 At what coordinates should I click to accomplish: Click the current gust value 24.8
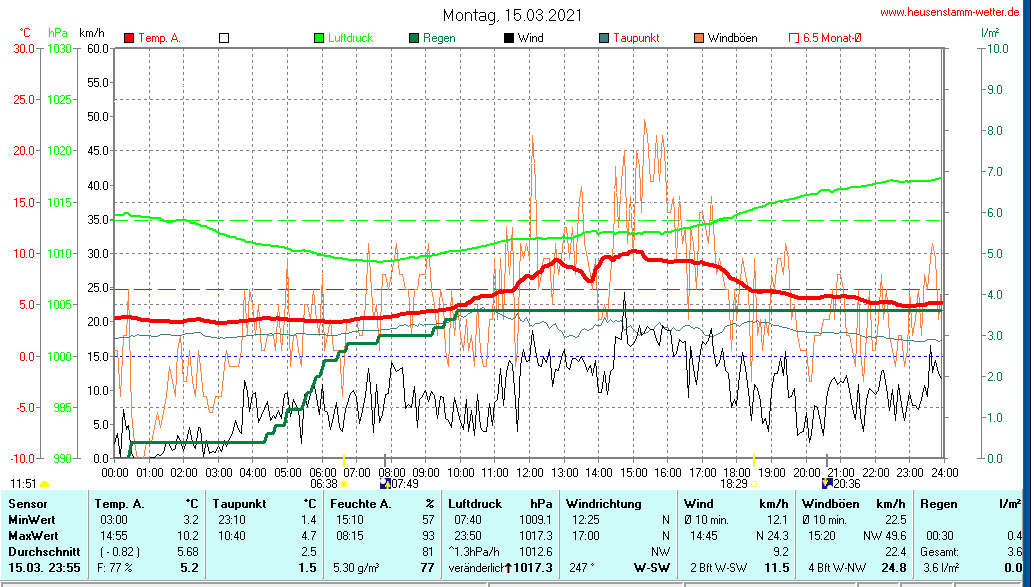(x=895, y=568)
